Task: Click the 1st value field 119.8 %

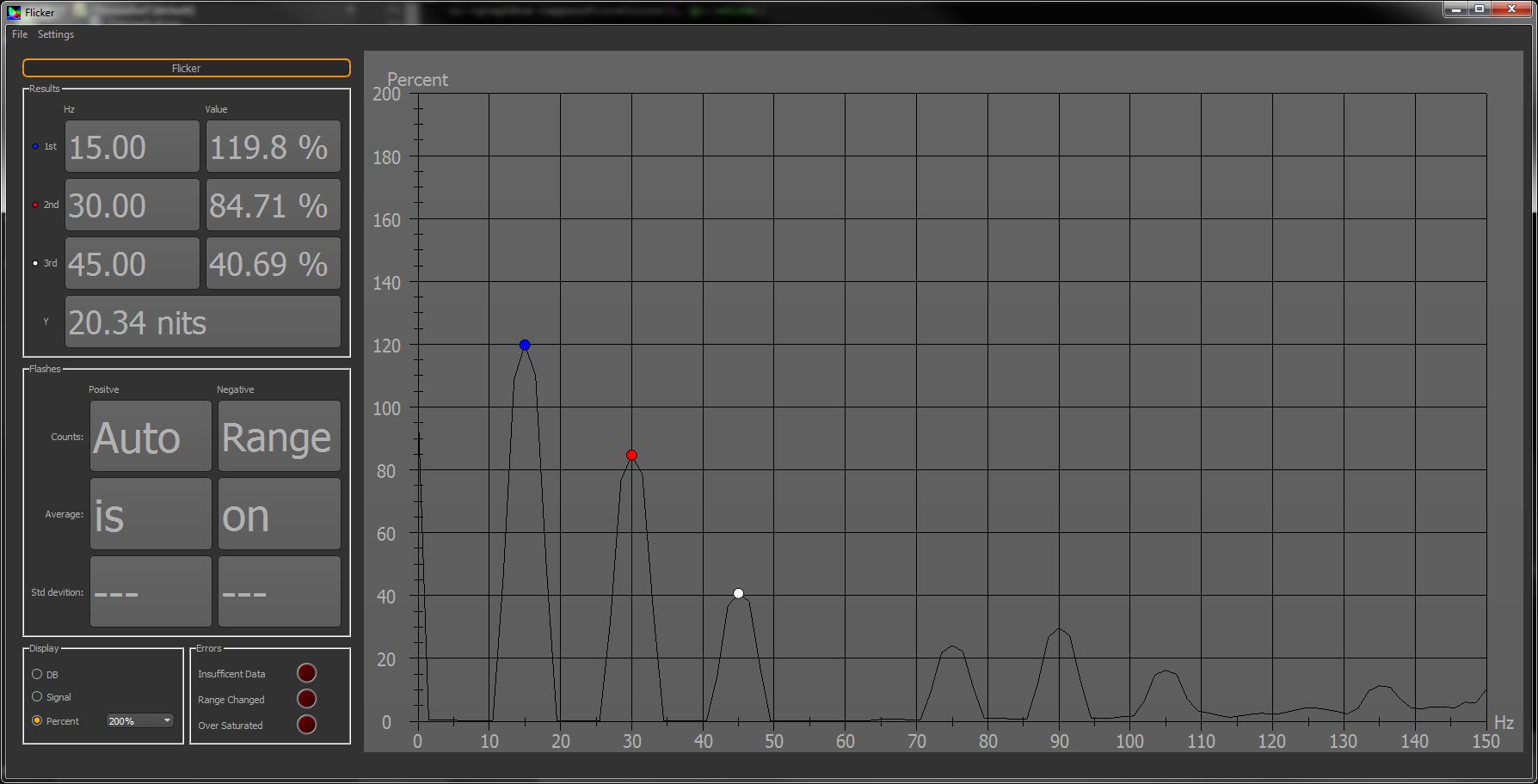Action: 274,146
